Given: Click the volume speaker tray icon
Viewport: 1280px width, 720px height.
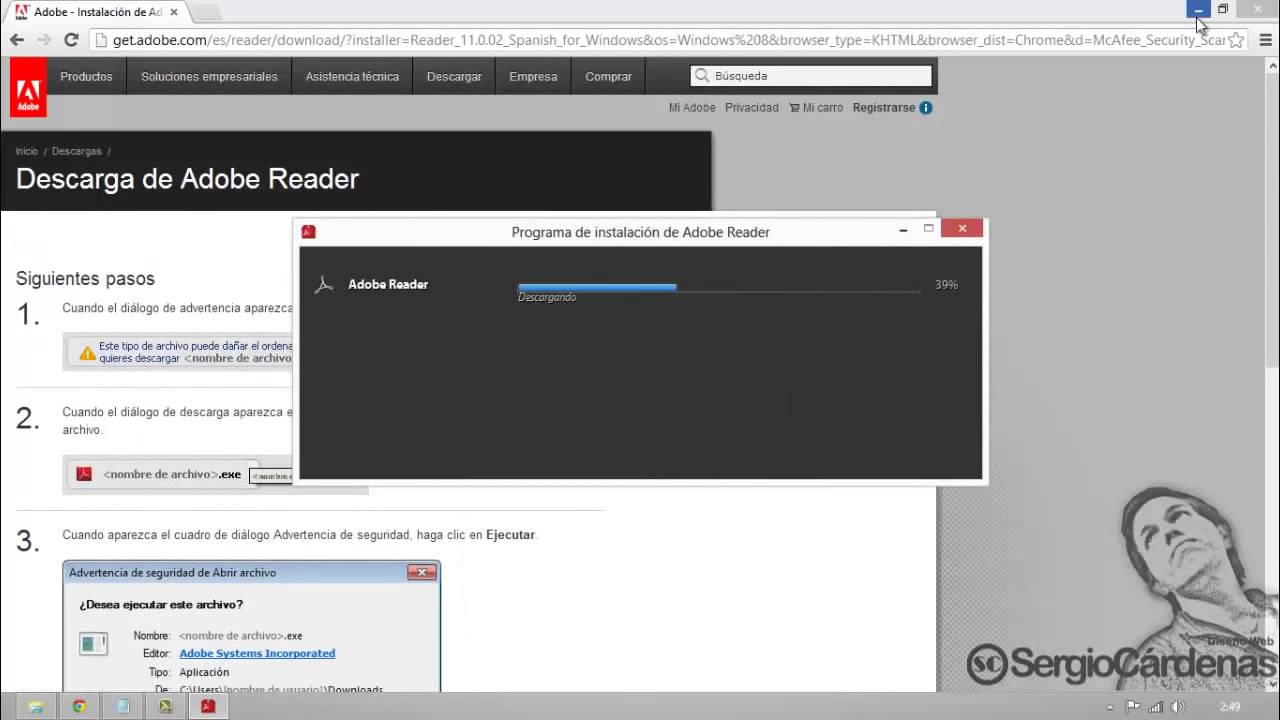Looking at the screenshot, I should coord(1177,707).
